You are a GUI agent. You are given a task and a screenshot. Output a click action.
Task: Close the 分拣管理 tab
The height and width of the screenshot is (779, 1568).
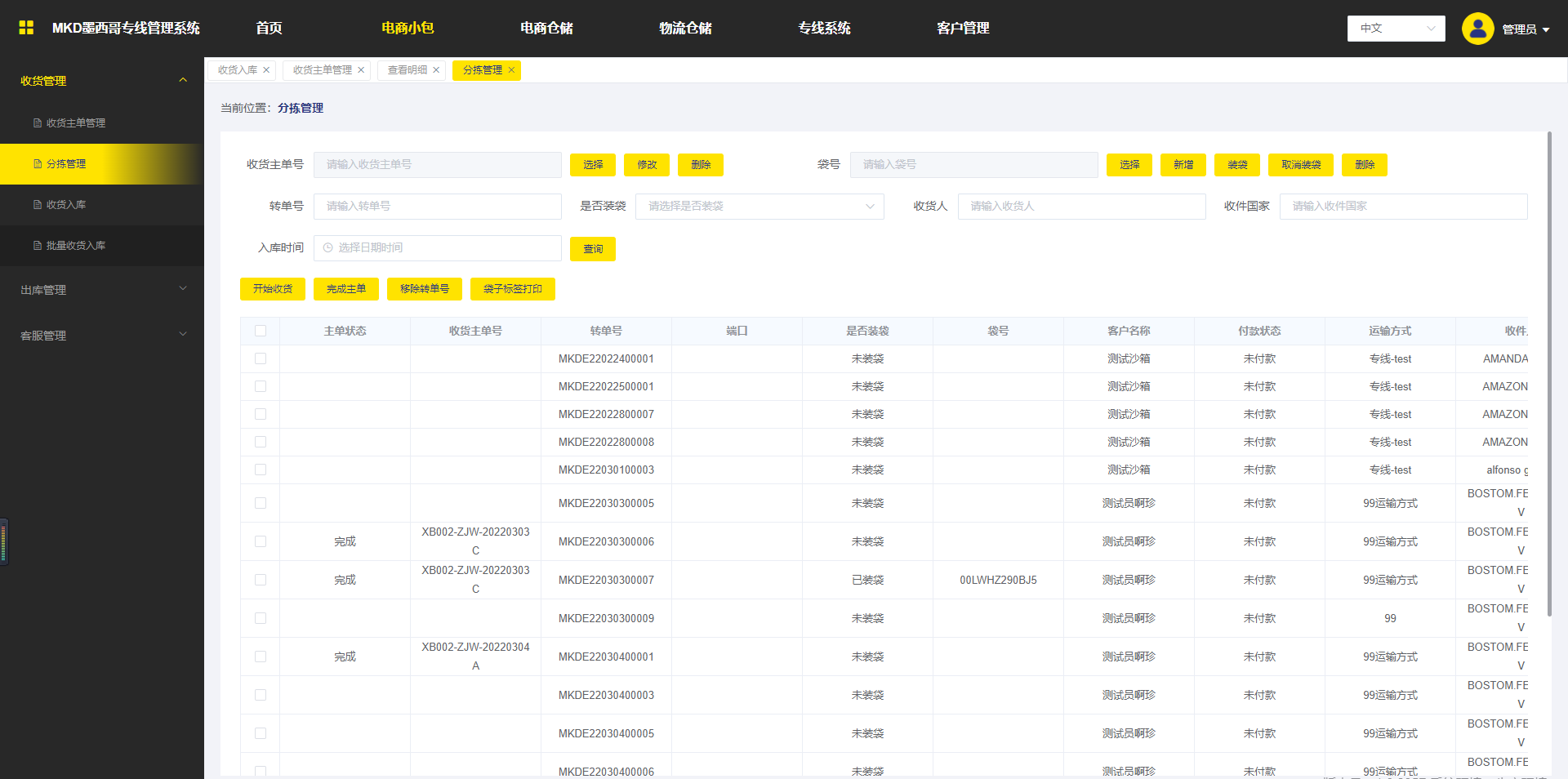tap(511, 70)
